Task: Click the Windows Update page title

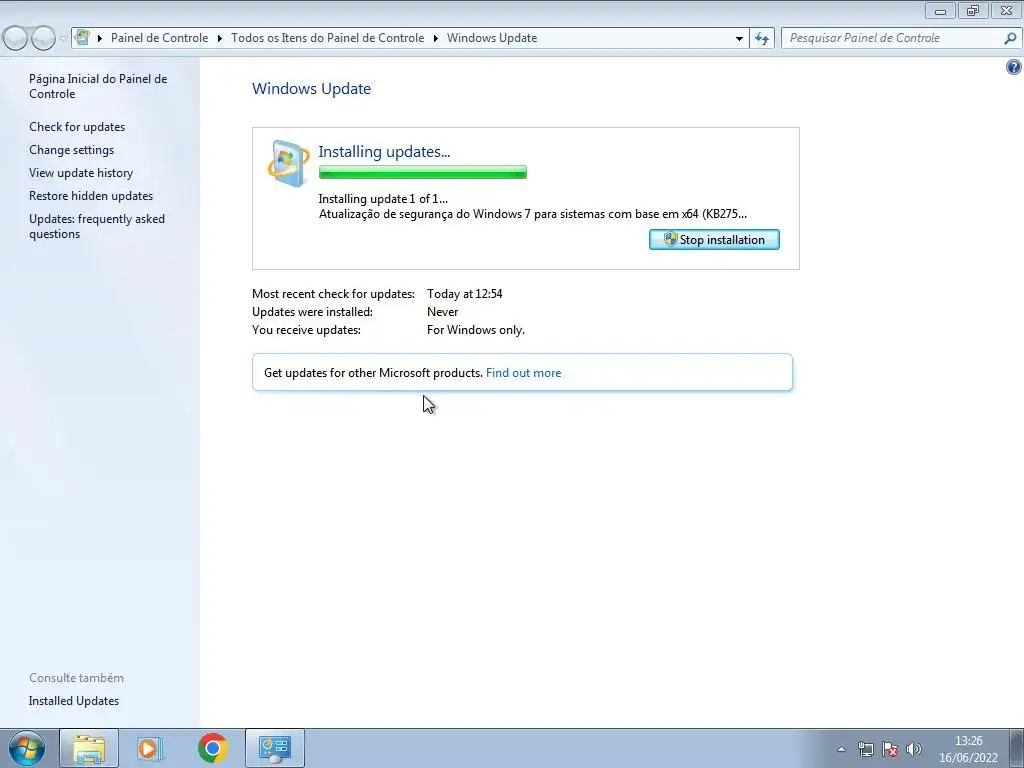Action: (312, 89)
